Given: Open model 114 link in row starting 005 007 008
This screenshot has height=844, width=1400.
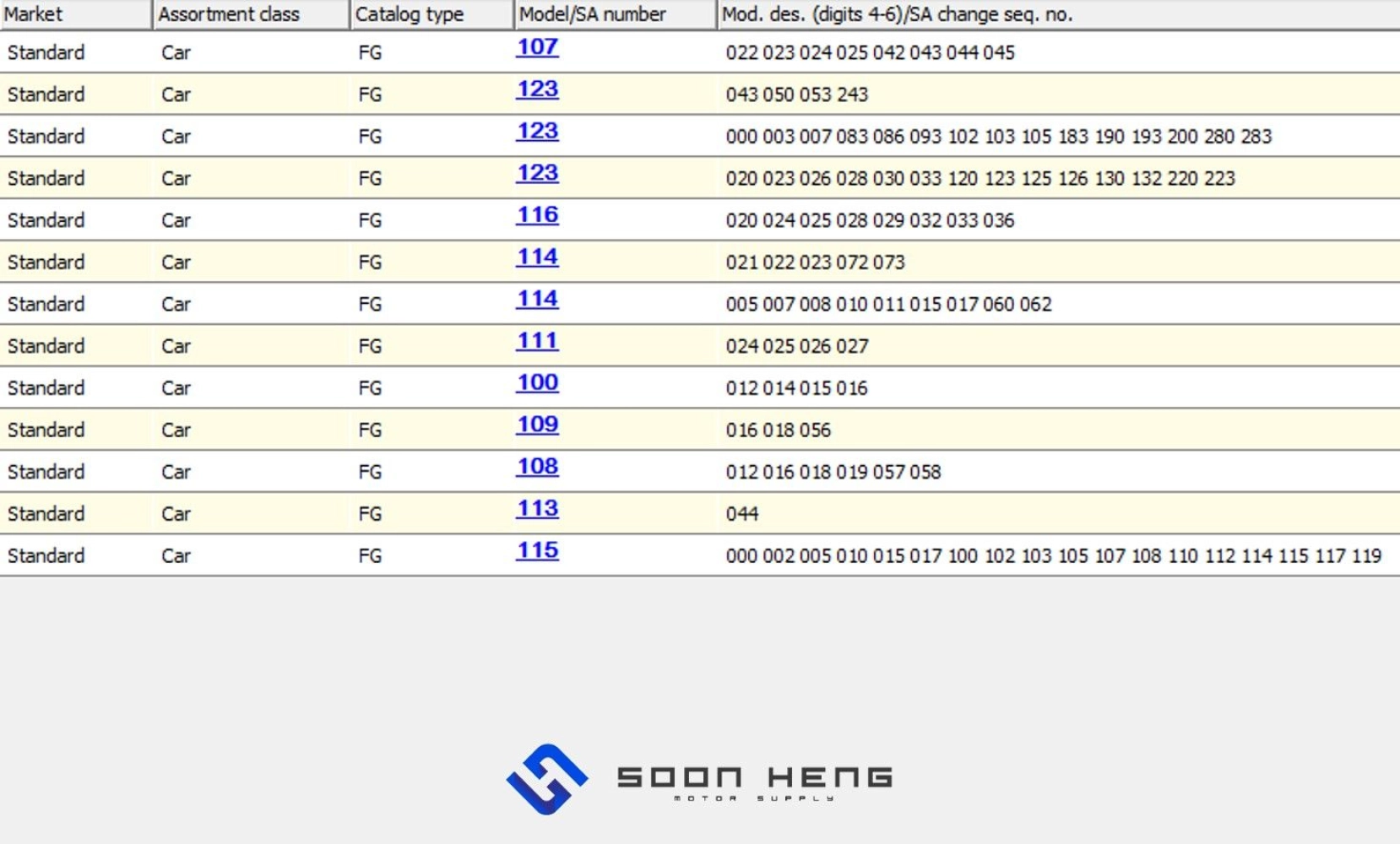Looking at the screenshot, I should click(x=537, y=300).
